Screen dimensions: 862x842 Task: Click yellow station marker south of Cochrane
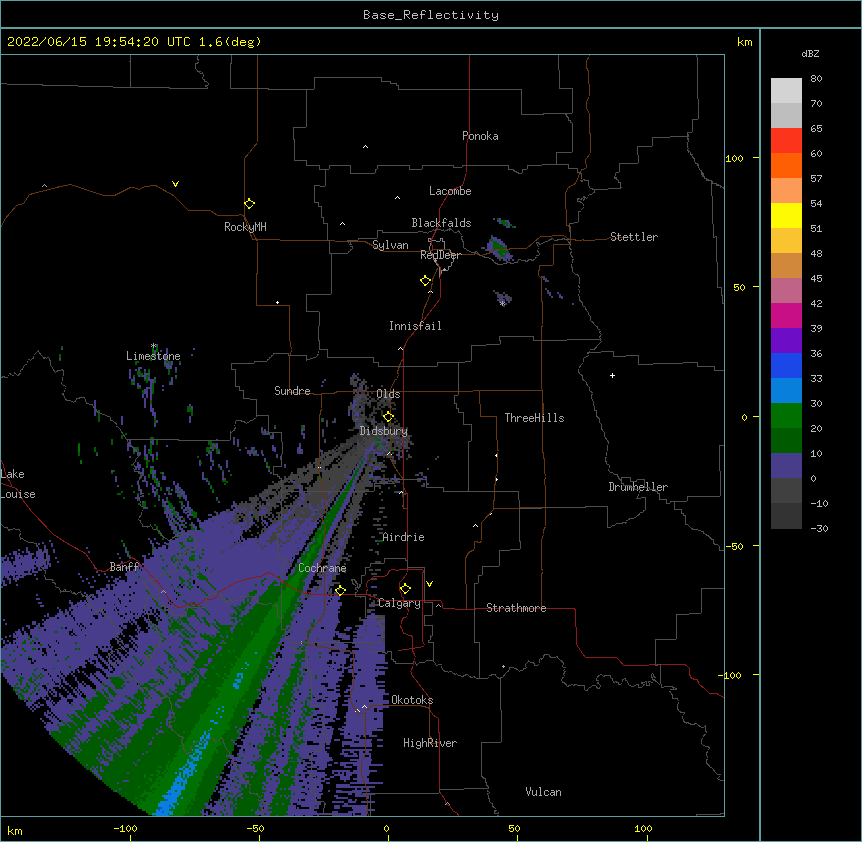coord(340,590)
